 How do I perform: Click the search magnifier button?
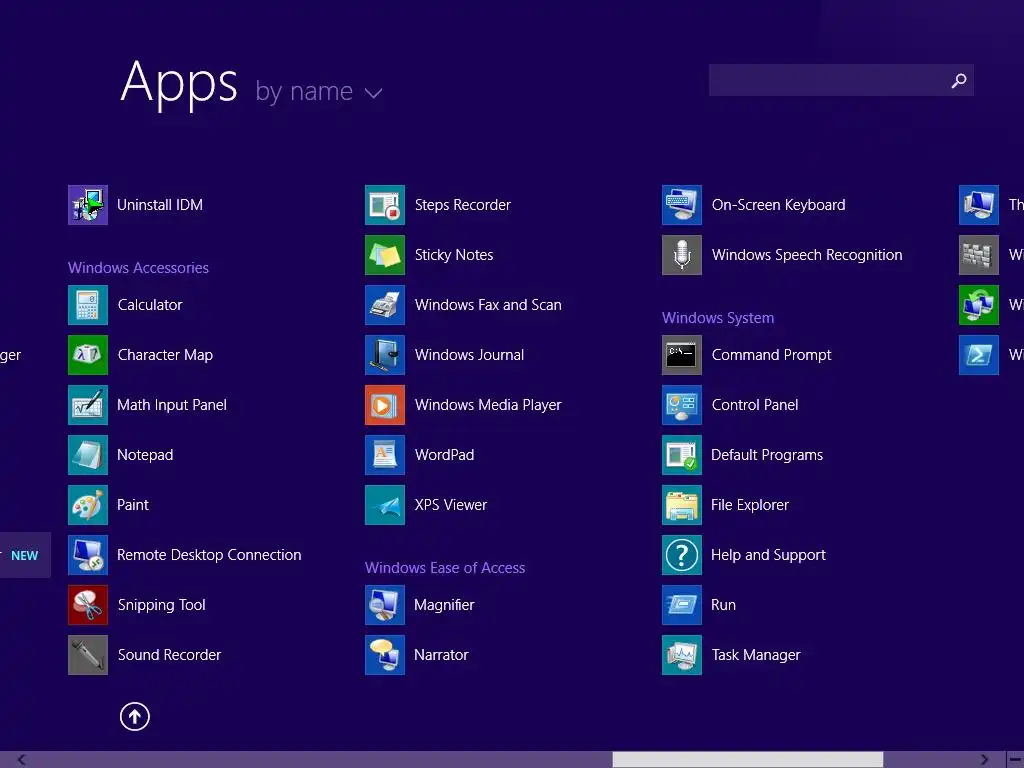(x=959, y=80)
